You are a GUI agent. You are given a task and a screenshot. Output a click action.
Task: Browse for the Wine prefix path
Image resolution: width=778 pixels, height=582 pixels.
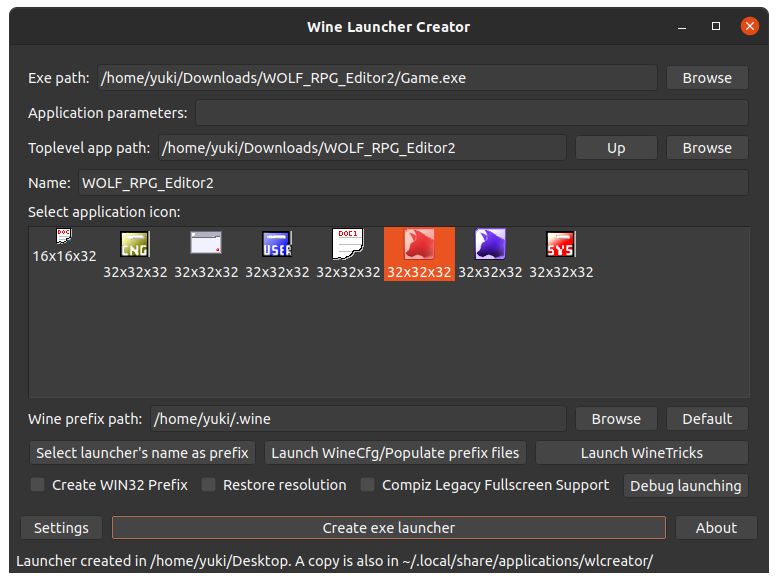616,419
